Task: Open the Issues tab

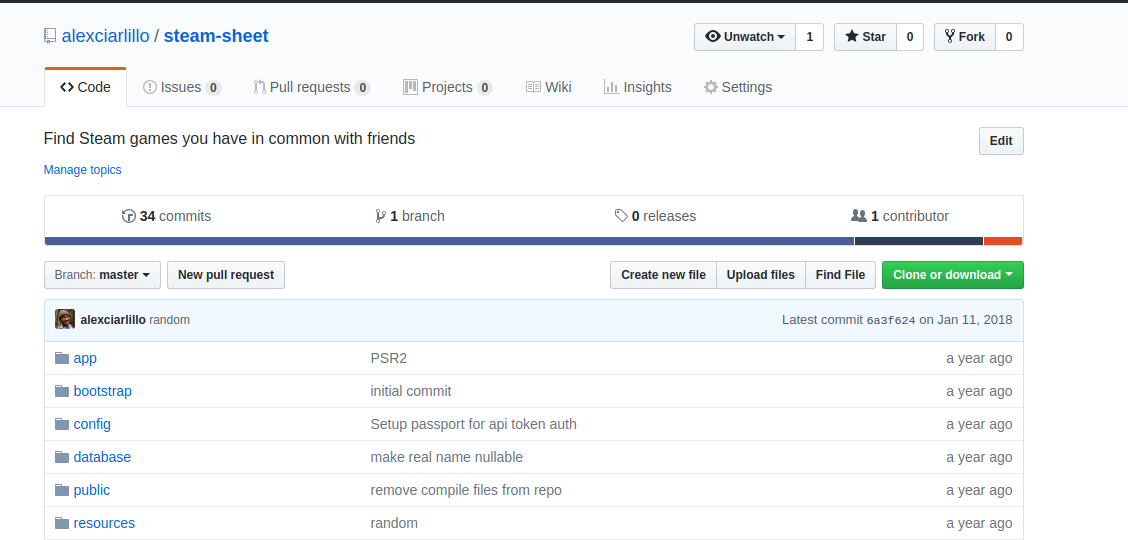Action: click(182, 87)
